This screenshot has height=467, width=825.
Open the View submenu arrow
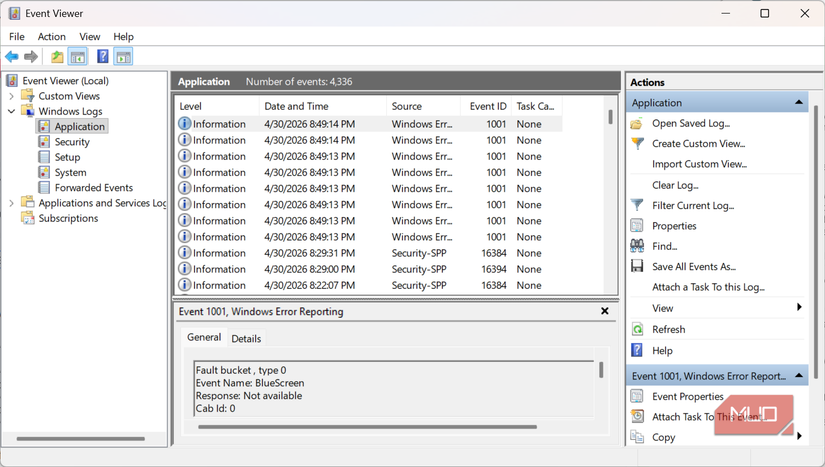(799, 307)
